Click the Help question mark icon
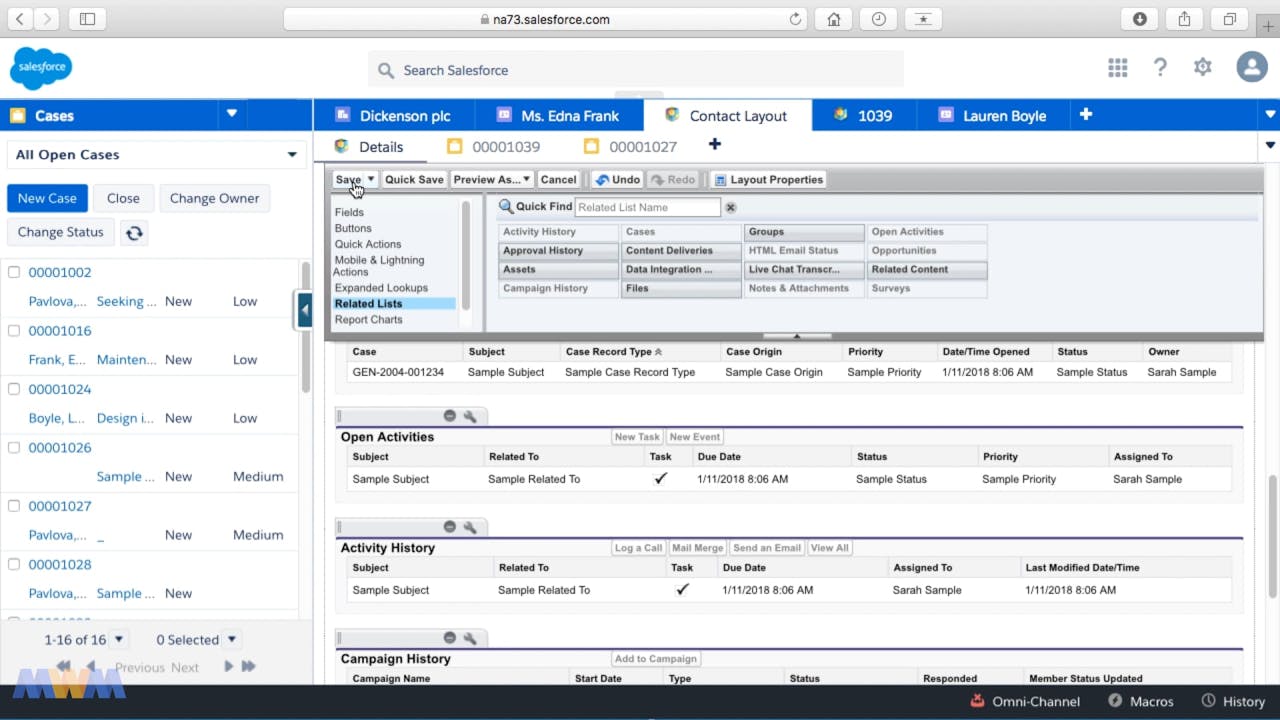This screenshot has width=1280, height=720. click(x=1160, y=68)
